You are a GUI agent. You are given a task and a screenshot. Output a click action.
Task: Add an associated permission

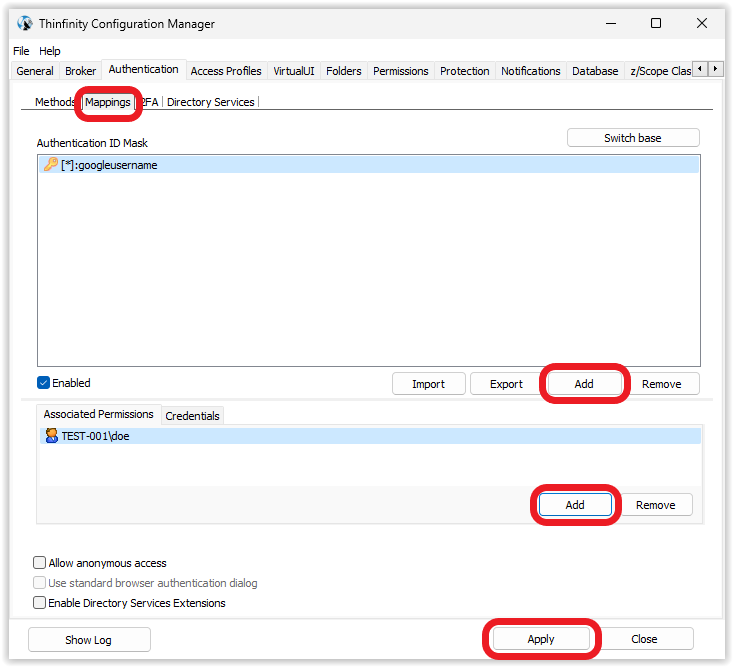[x=575, y=505]
